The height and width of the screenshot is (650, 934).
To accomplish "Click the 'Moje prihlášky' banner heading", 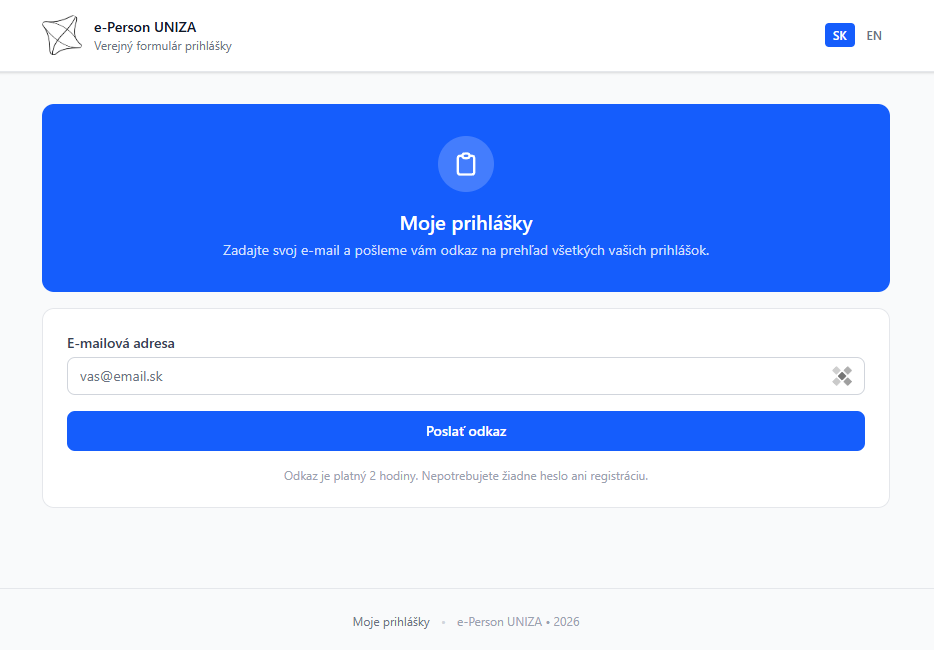I will click(466, 223).
